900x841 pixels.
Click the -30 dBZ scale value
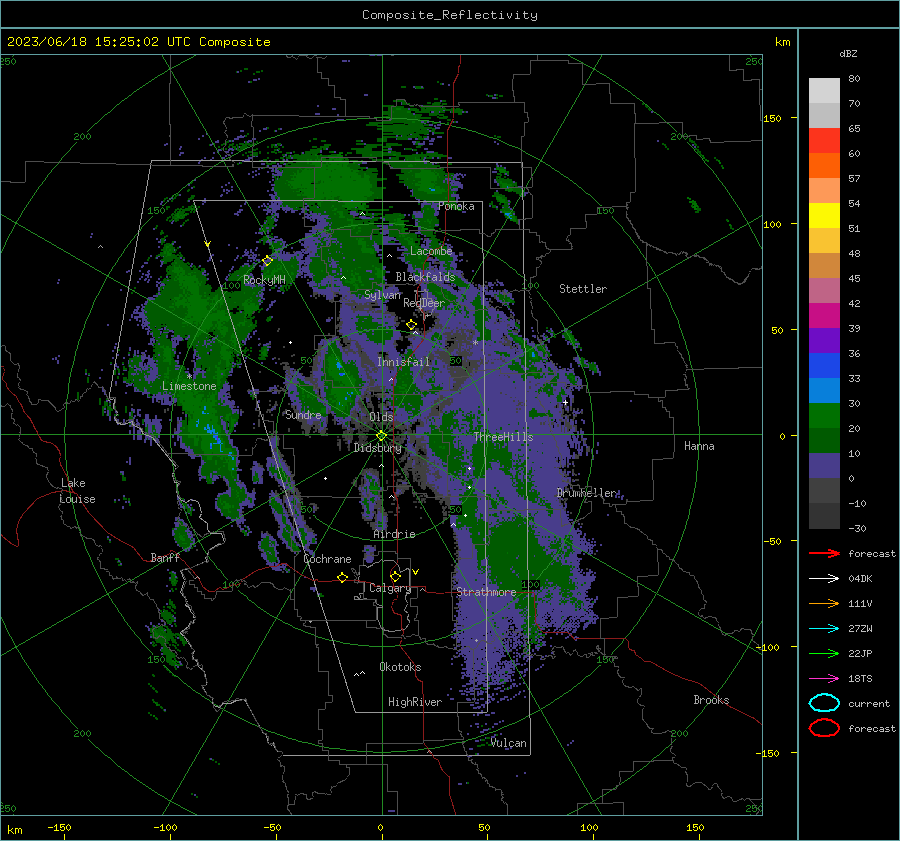coord(857,528)
